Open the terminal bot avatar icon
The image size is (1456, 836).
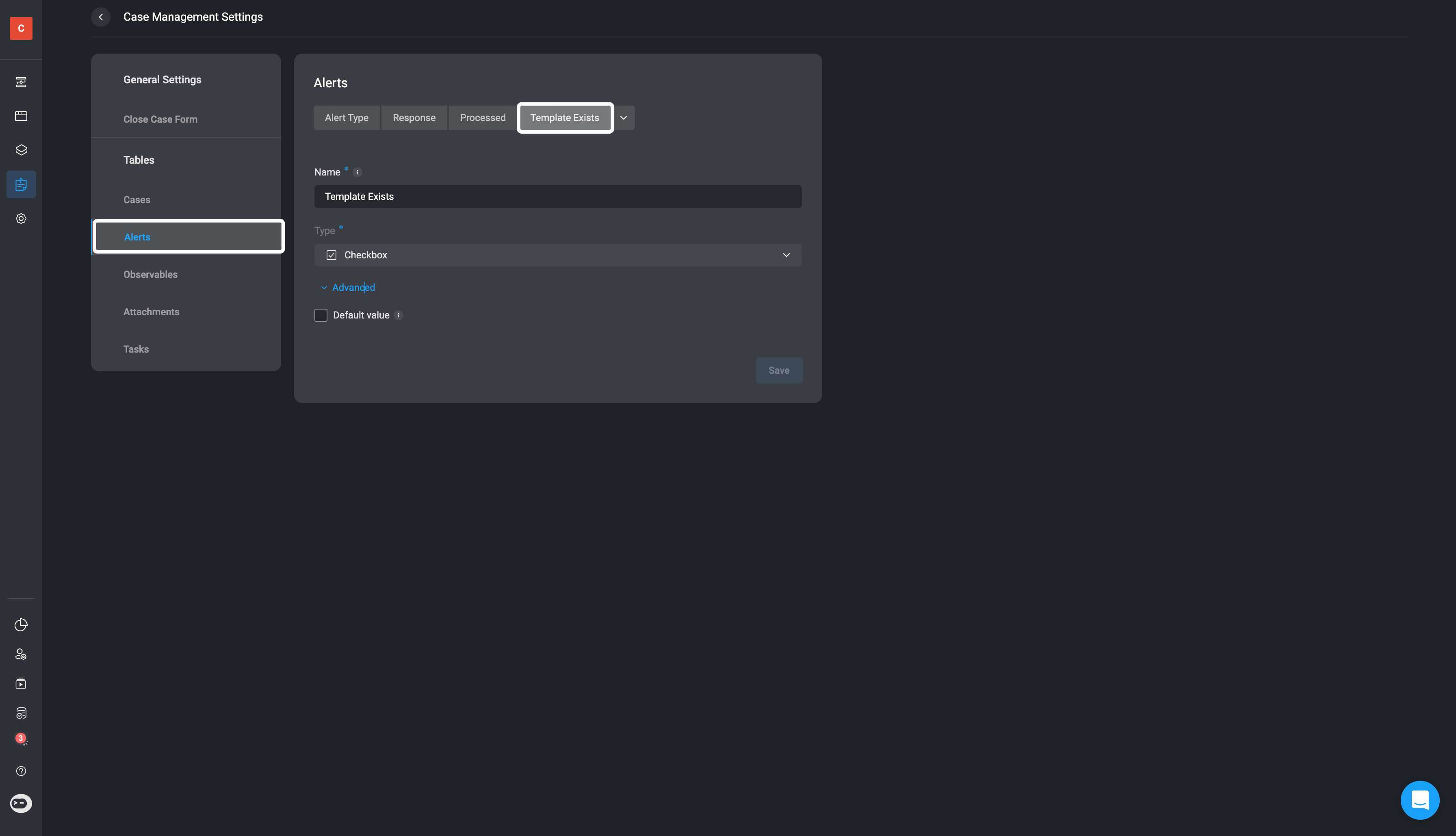point(21,803)
